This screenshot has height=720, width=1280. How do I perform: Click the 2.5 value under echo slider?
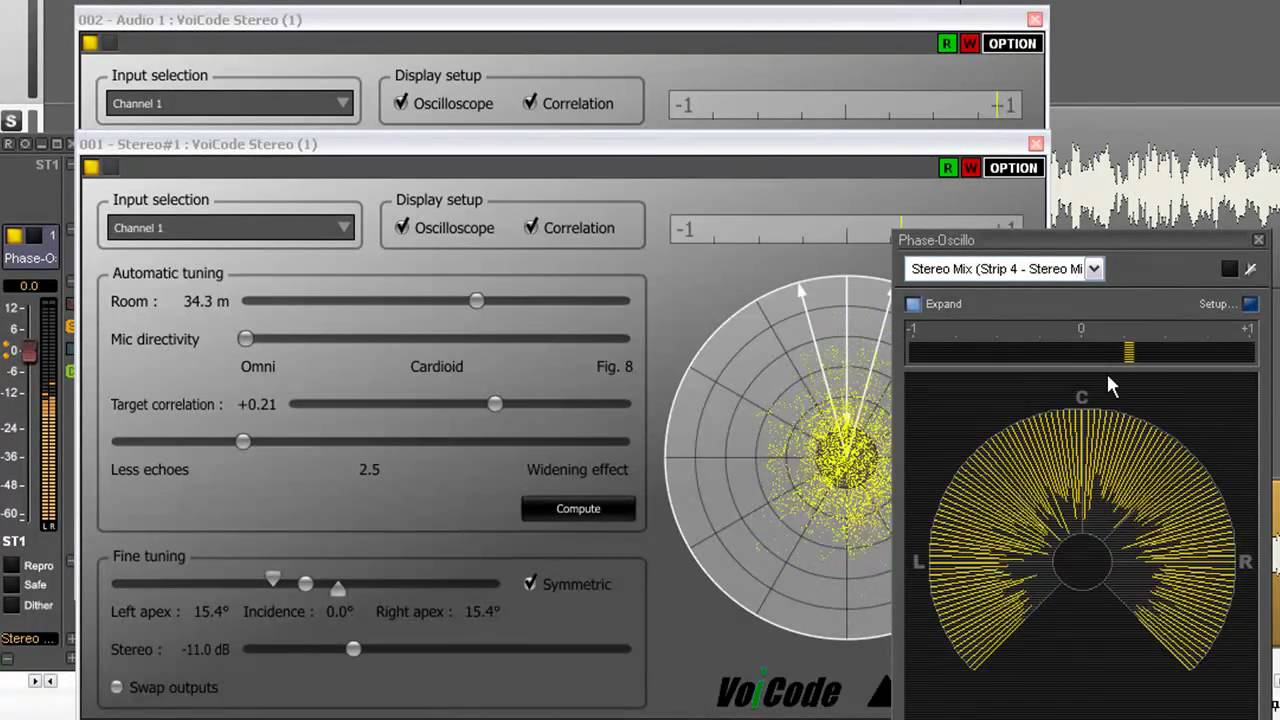pyautogui.click(x=369, y=469)
